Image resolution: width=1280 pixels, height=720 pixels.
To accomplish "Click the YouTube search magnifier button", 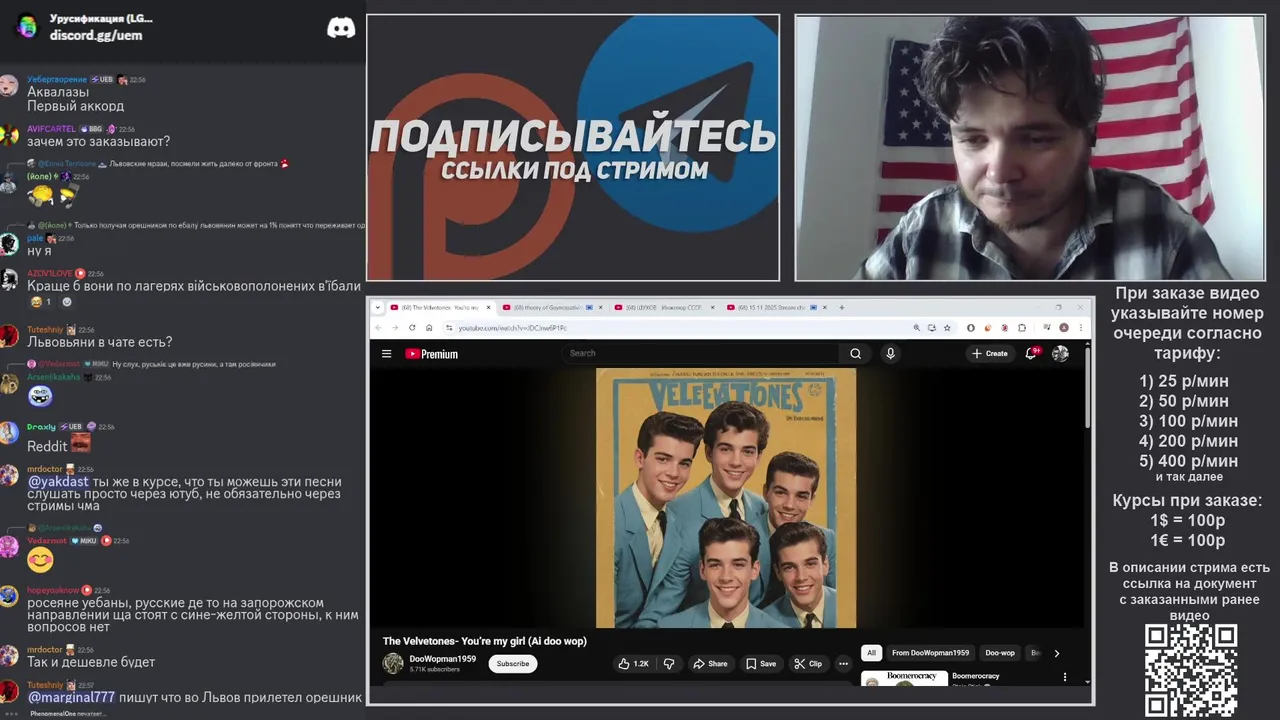I will pyautogui.click(x=855, y=353).
